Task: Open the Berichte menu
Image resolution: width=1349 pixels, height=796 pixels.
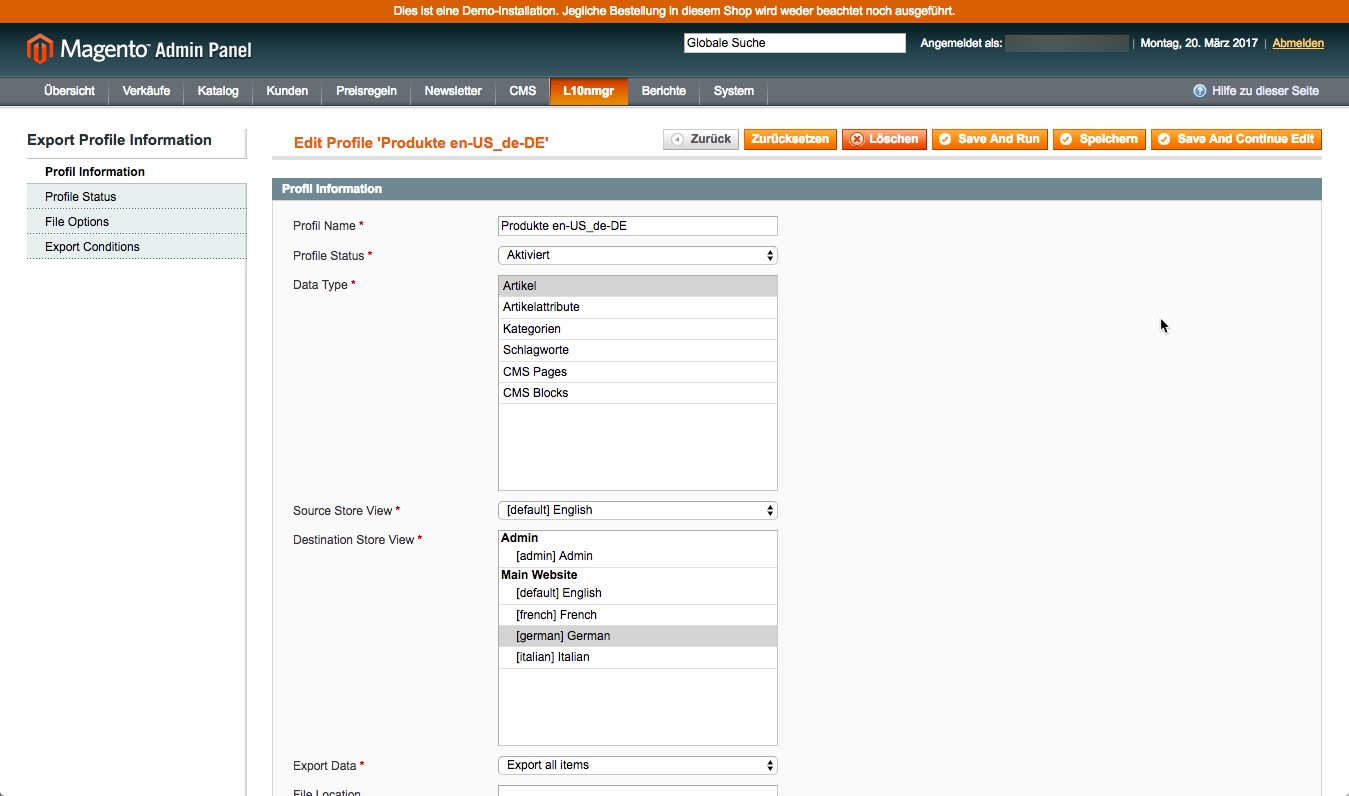Action: (664, 91)
